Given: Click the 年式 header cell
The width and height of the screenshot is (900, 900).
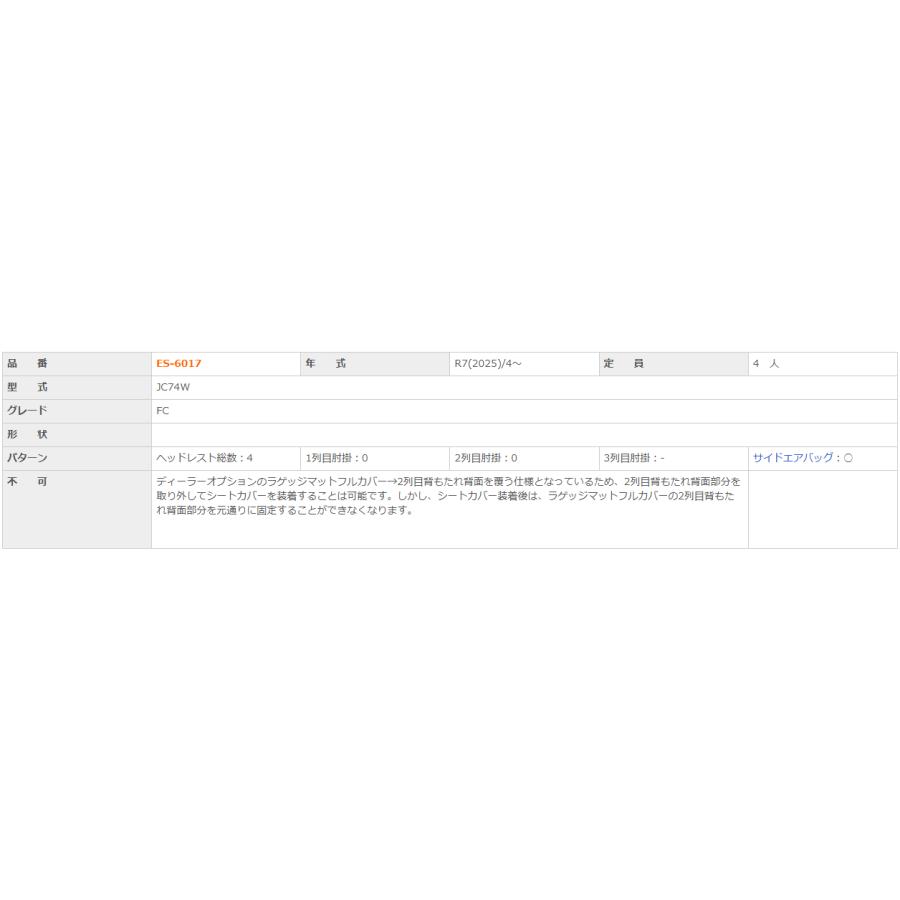Looking at the screenshot, I should (x=326, y=364).
